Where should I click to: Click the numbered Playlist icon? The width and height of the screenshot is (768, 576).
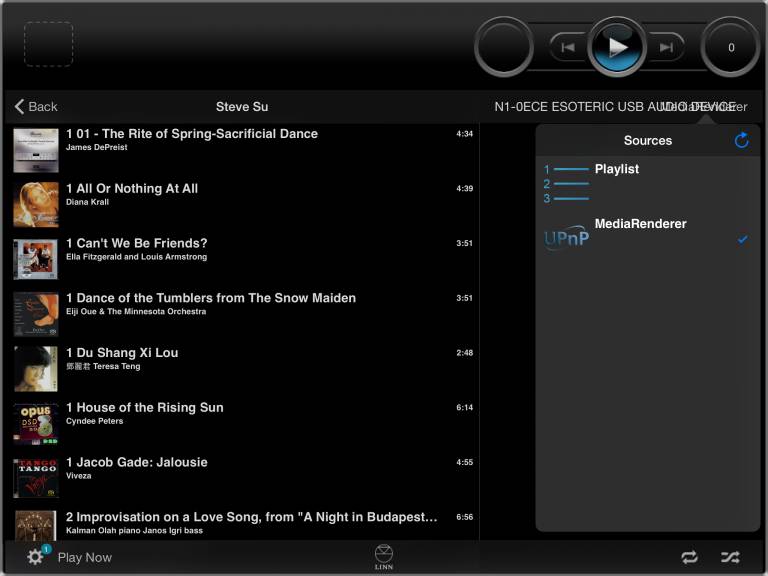(x=566, y=184)
